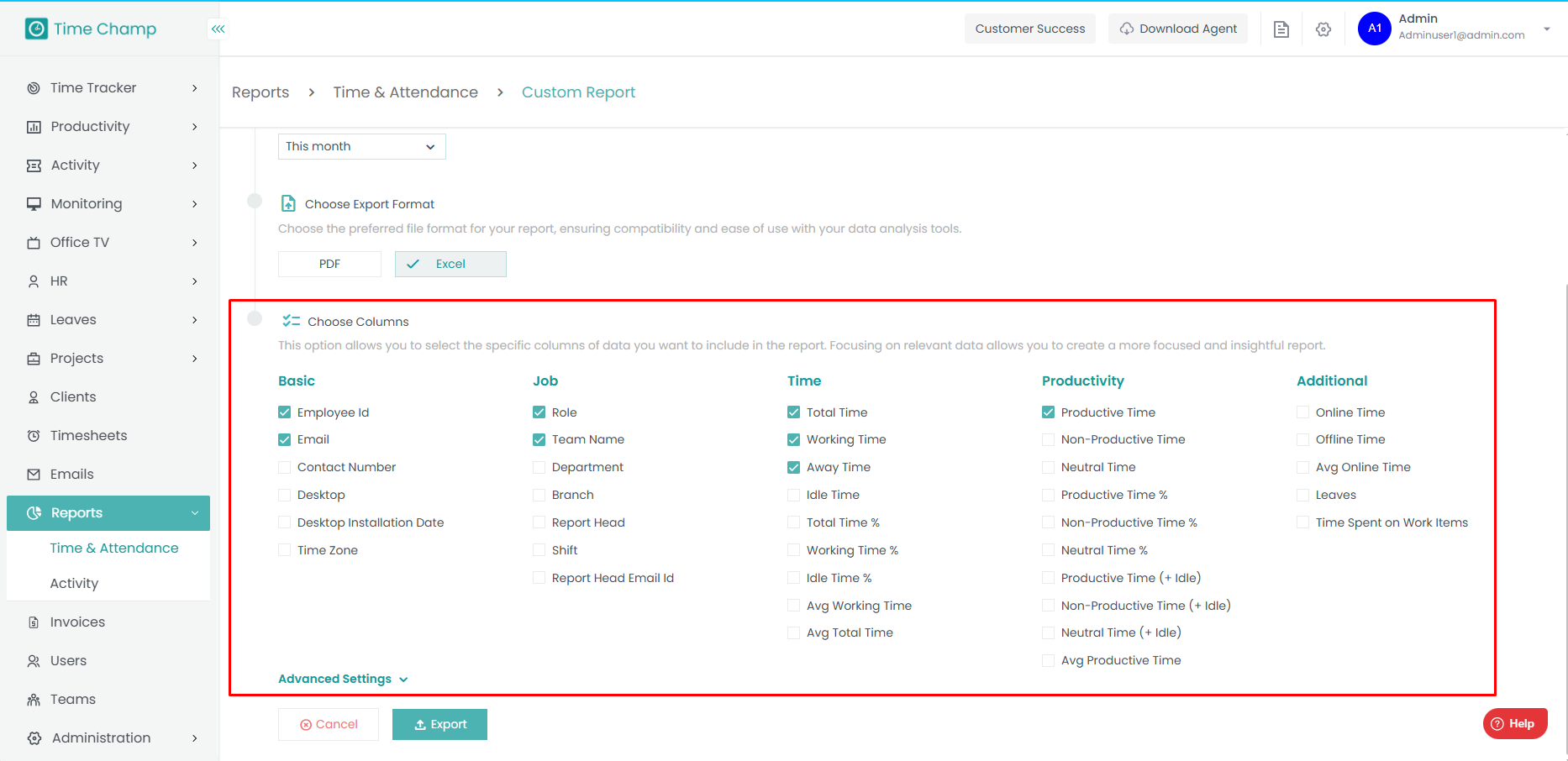Click the Time & Attendance breadcrumb
This screenshot has height=761, width=1568.
(406, 92)
